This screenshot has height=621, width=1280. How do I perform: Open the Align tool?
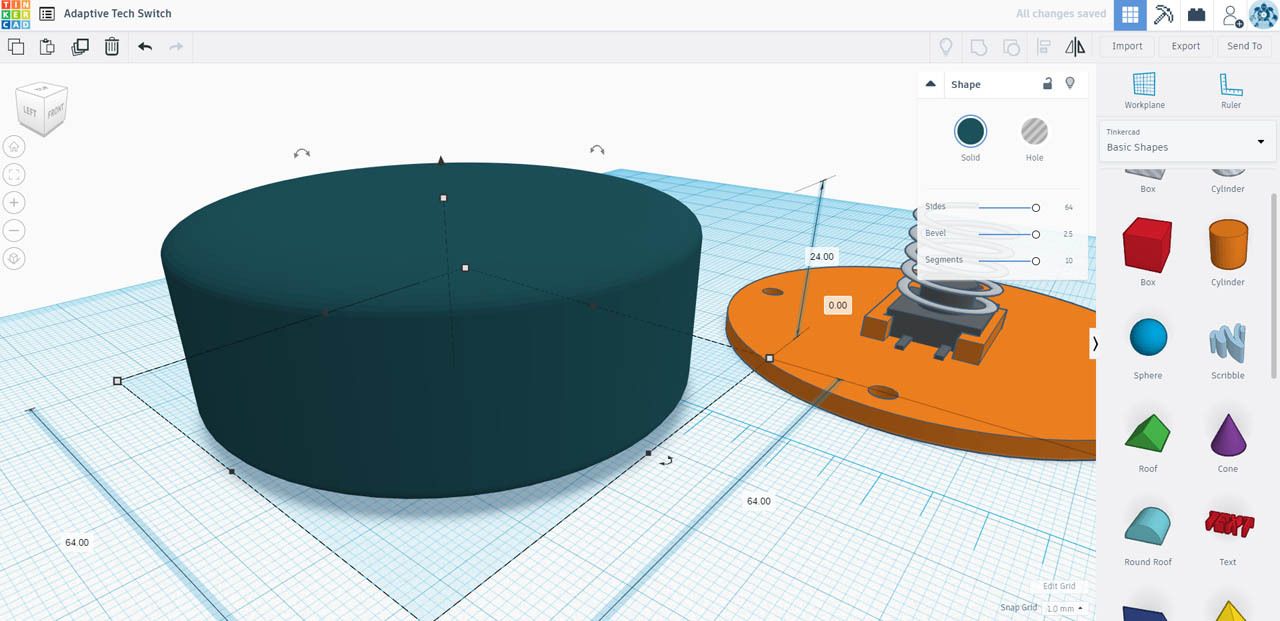1043,46
